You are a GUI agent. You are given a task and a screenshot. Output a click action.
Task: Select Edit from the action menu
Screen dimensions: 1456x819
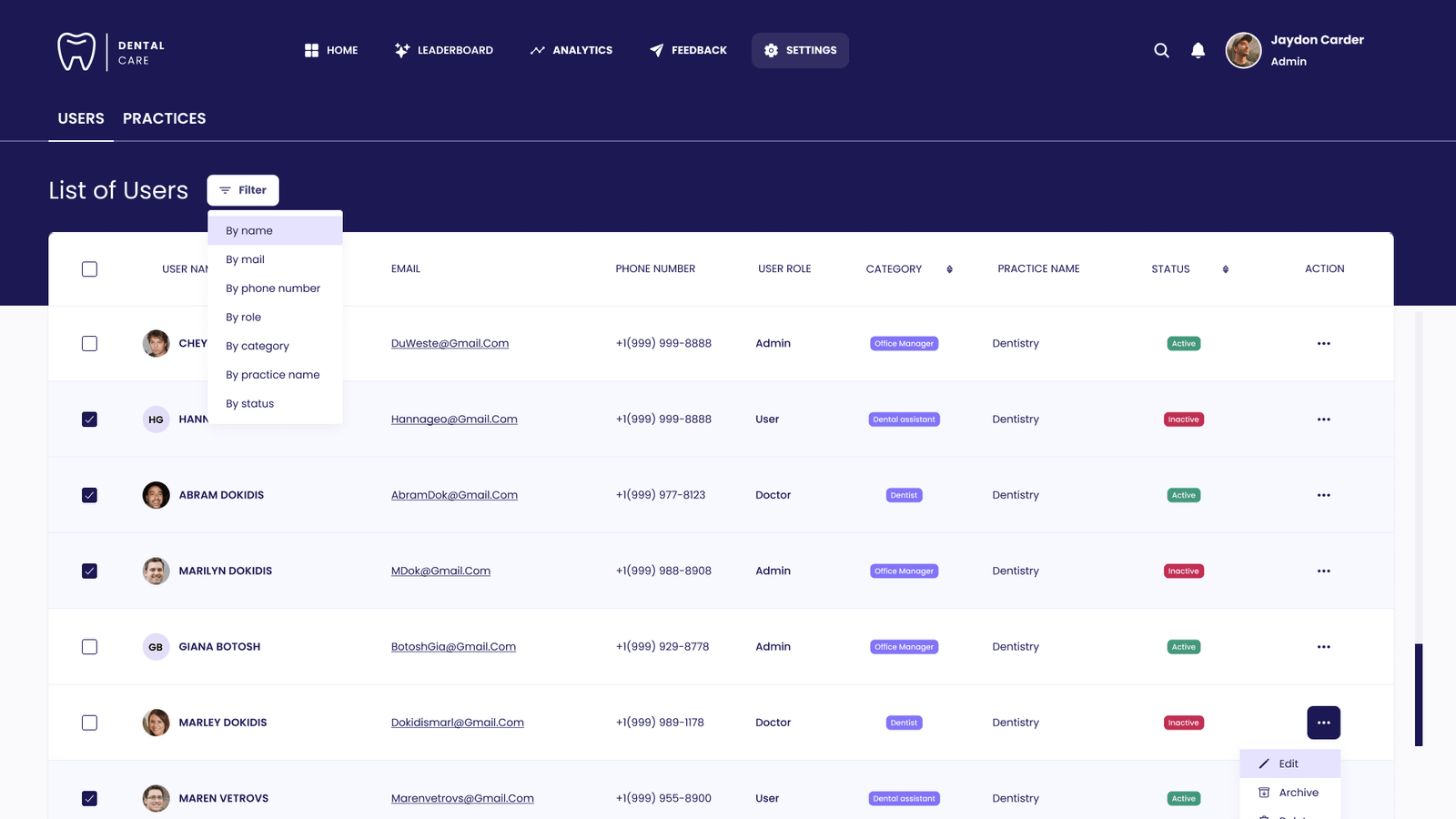[1289, 764]
